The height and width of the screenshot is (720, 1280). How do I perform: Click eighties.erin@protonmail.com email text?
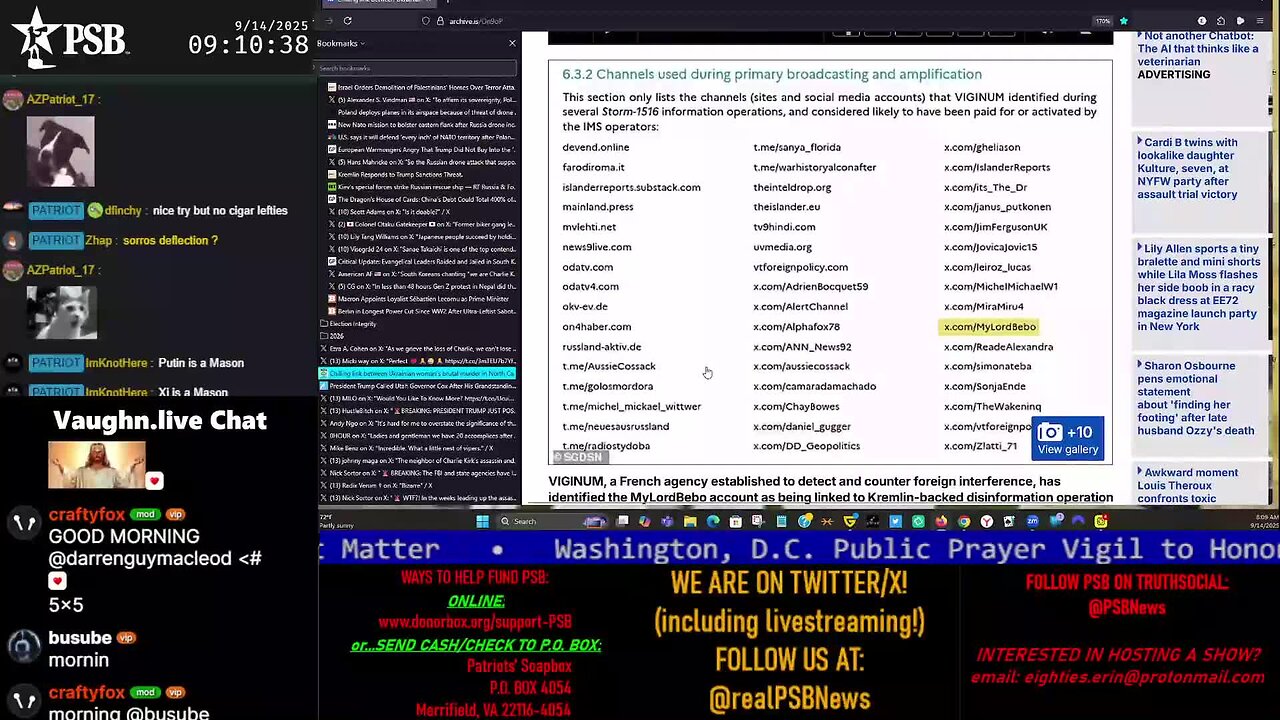1146,677
